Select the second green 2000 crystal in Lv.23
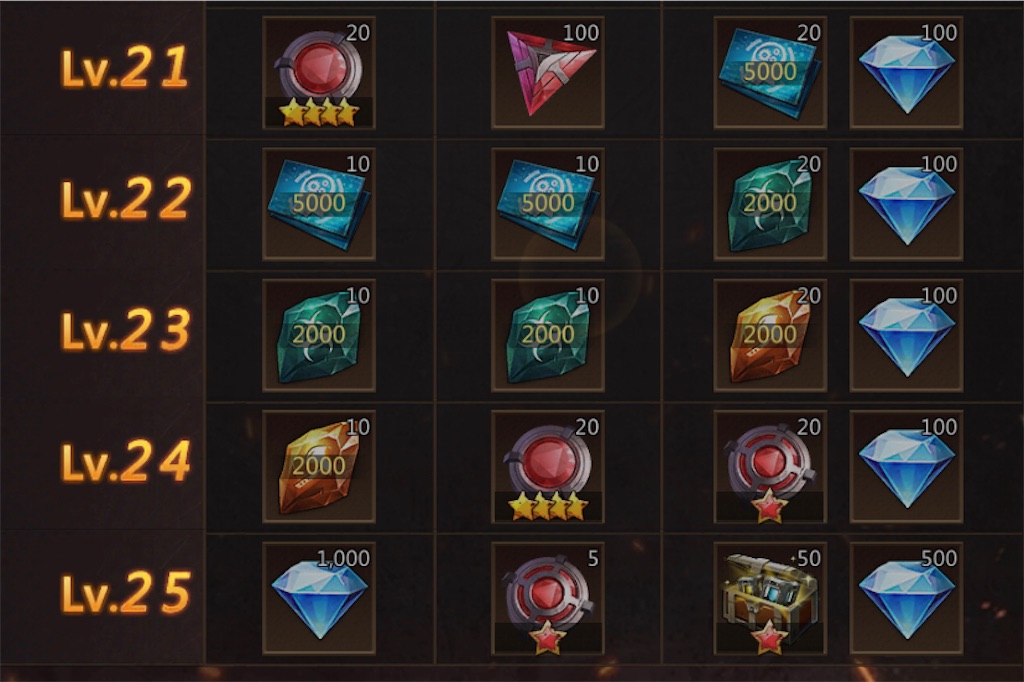The height and width of the screenshot is (682, 1024). pyautogui.click(x=548, y=336)
